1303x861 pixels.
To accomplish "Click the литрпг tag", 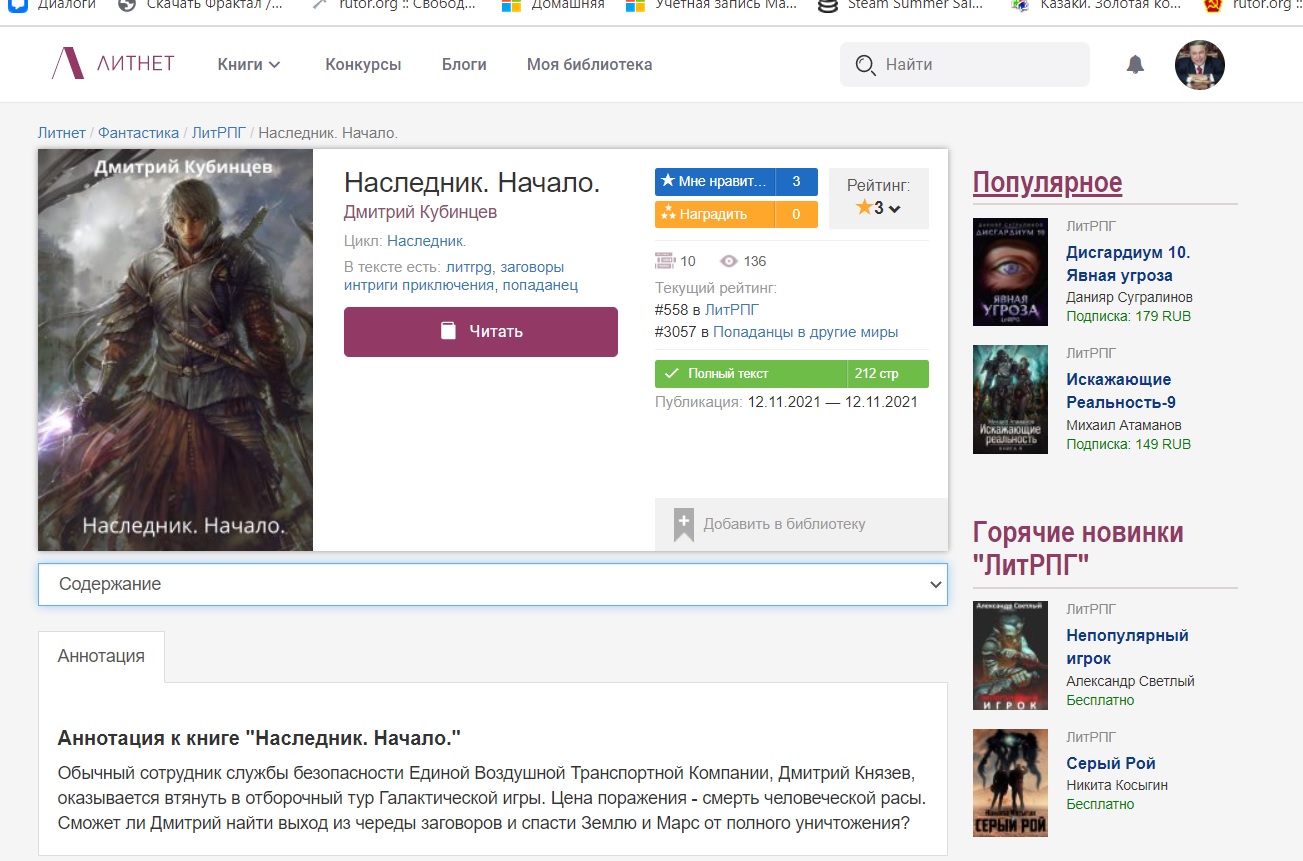I will click(x=469, y=267).
